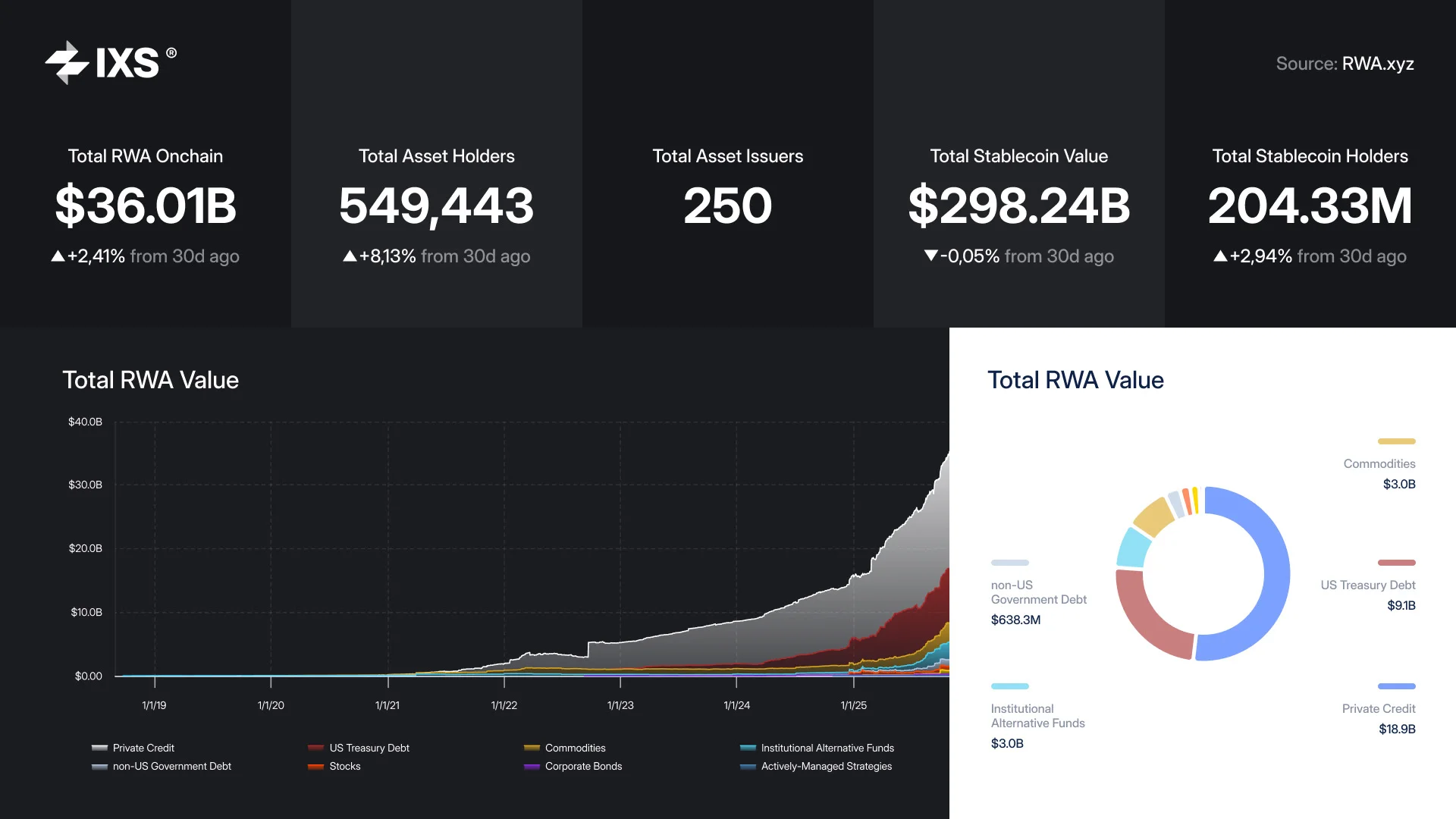Screen dimensions: 1456x819
Task: Open the RWA.xyz source link
Action: [1378, 64]
